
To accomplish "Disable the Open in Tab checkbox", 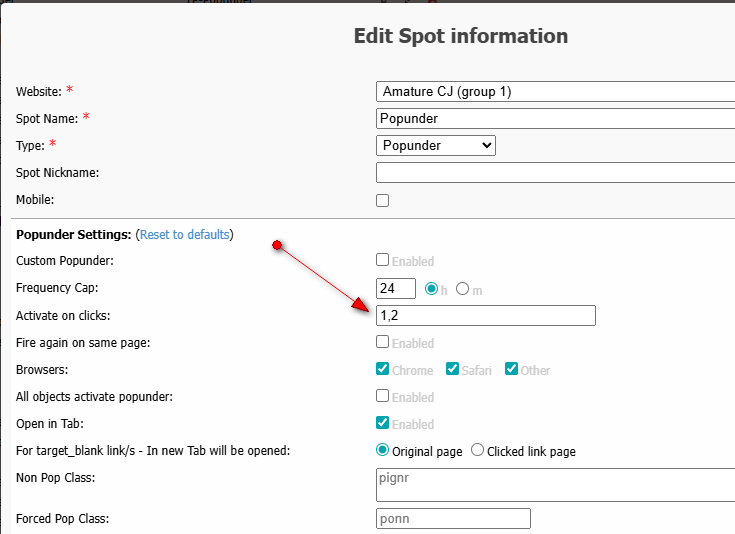I will pos(382,423).
